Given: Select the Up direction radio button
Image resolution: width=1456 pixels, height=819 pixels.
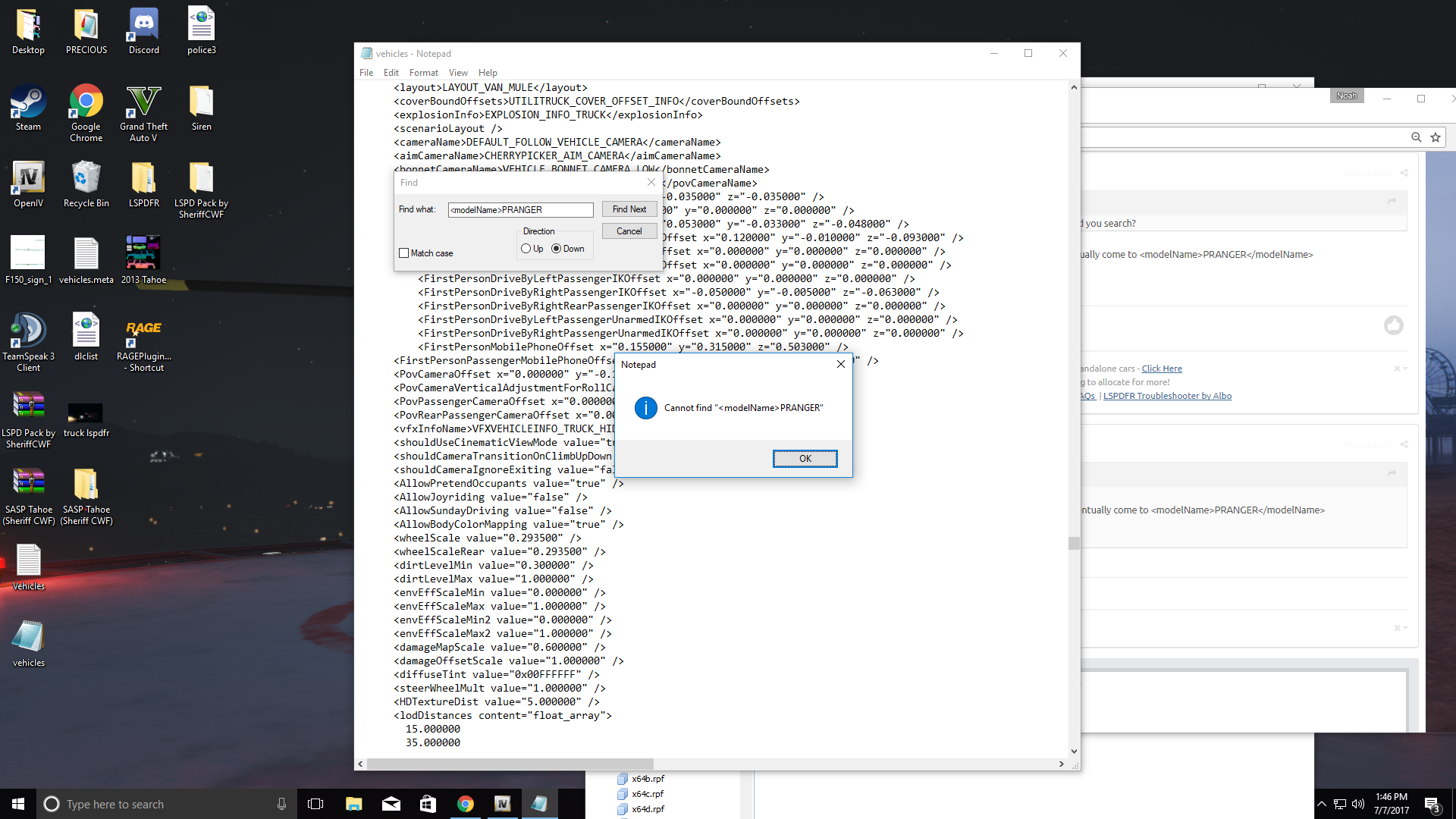Looking at the screenshot, I should (526, 249).
